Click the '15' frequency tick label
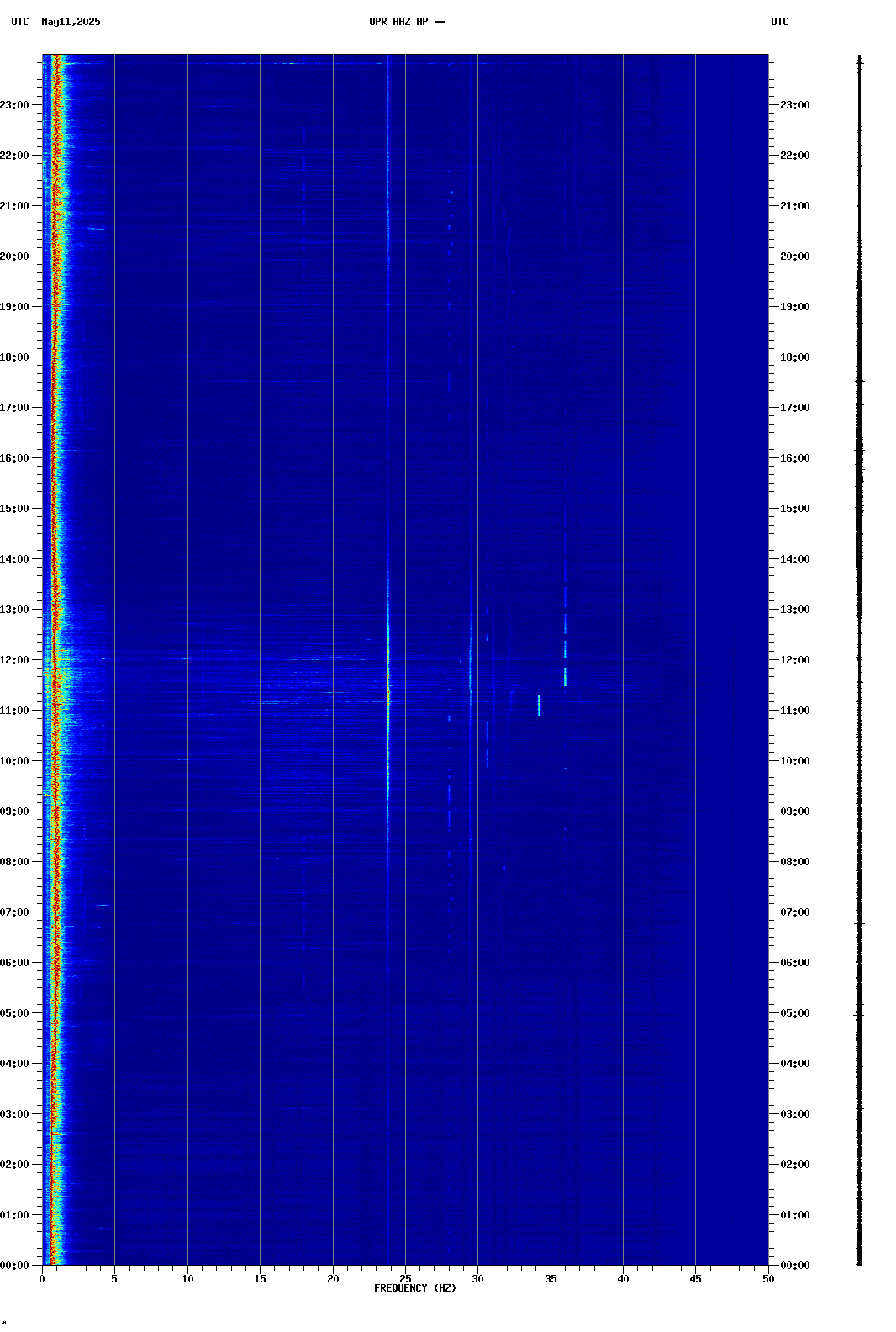 coord(260,1279)
